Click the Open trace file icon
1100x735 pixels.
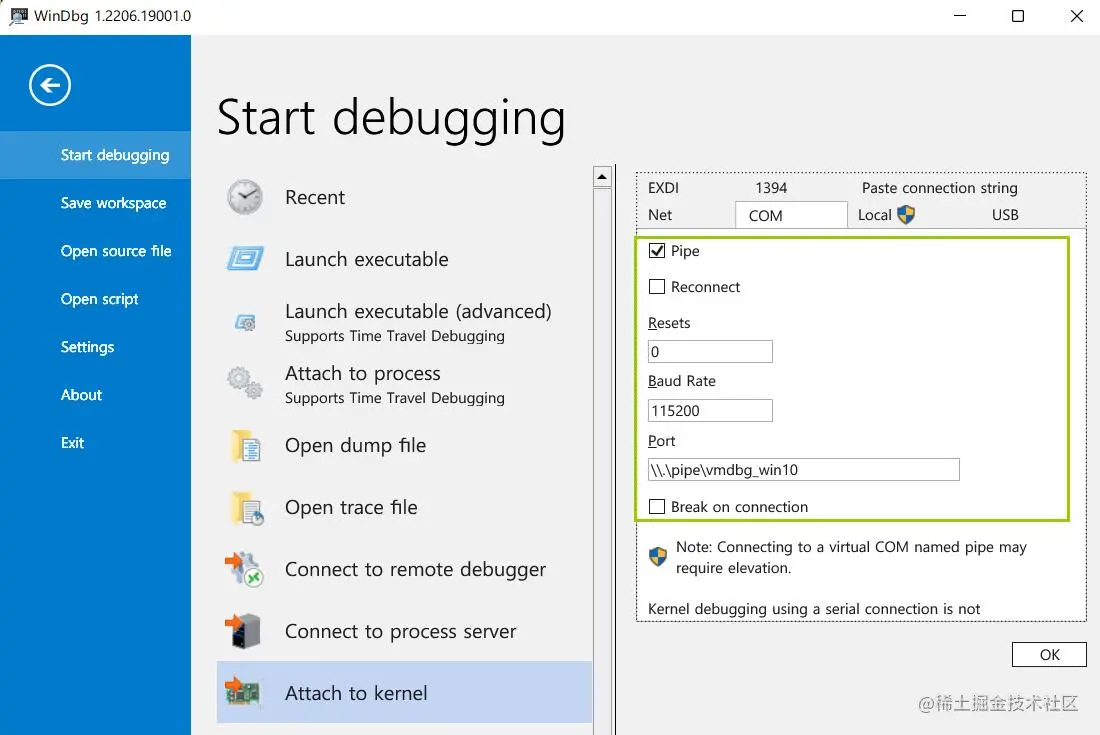click(248, 508)
